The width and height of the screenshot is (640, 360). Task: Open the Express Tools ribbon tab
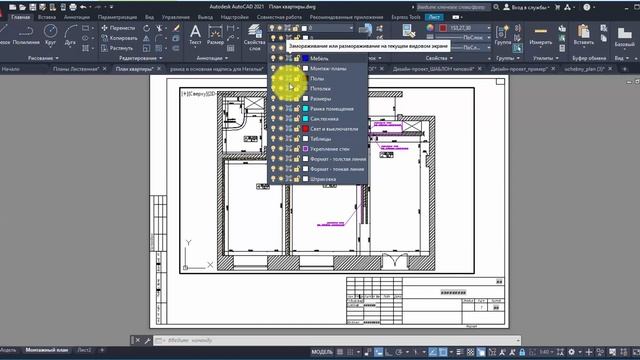(x=406, y=17)
